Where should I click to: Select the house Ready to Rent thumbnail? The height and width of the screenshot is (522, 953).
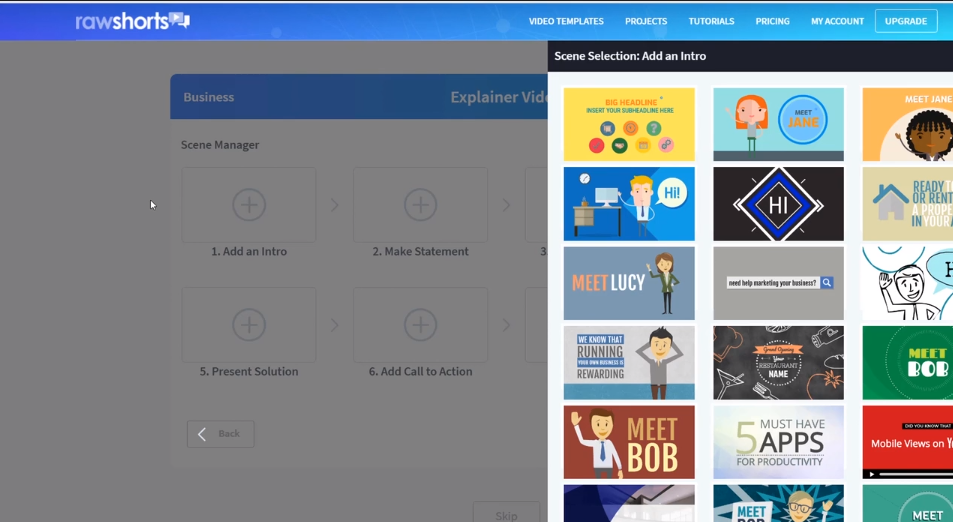click(x=908, y=204)
